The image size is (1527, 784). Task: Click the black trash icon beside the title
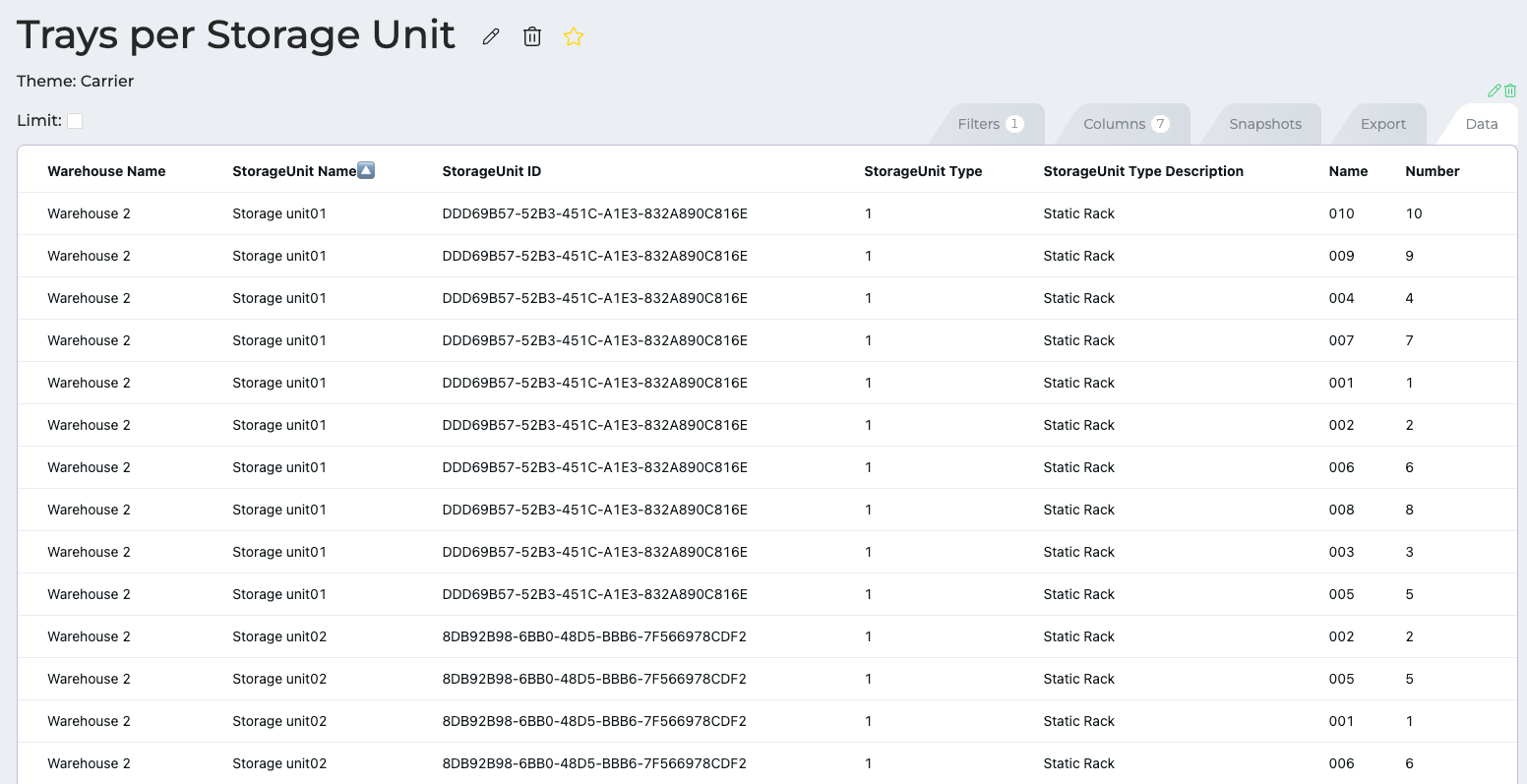coord(532,37)
